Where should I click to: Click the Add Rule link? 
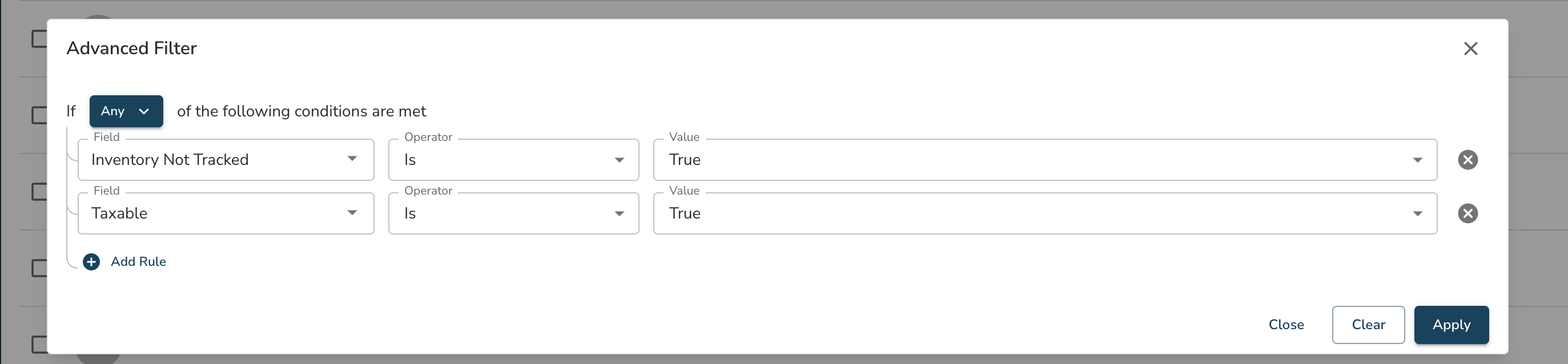pyautogui.click(x=138, y=262)
